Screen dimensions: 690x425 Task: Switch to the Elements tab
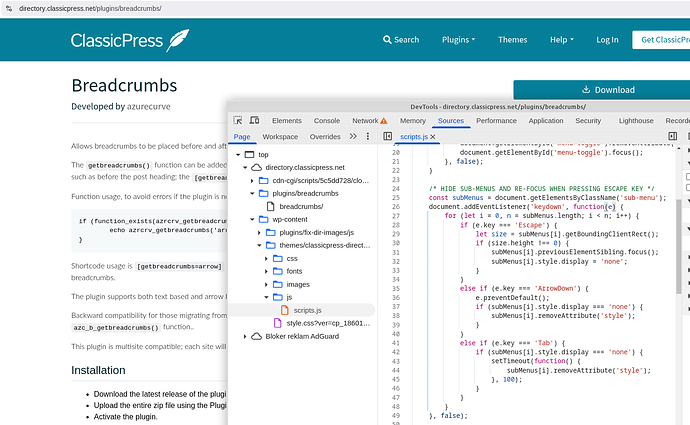coord(286,121)
